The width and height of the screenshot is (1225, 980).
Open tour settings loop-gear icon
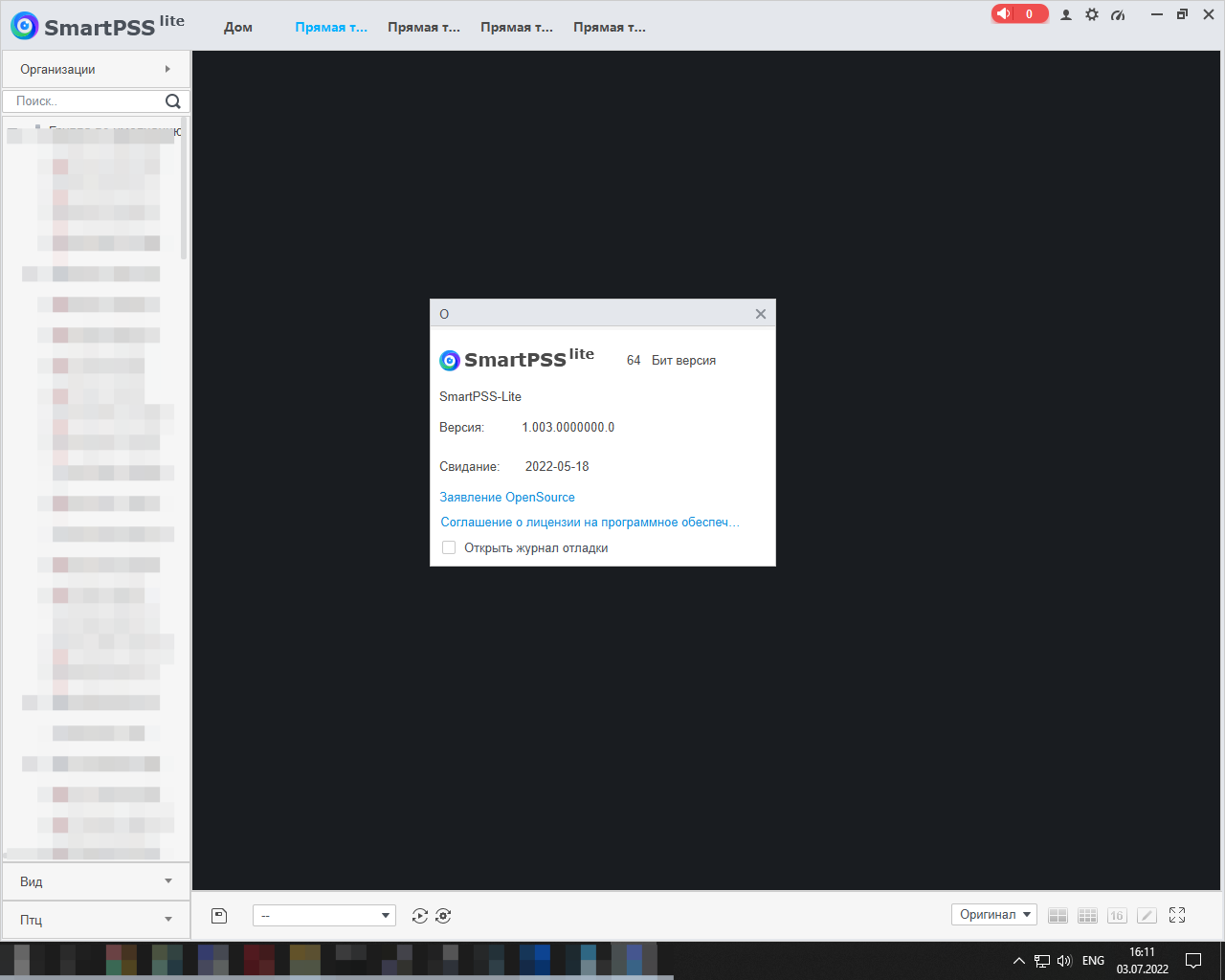coord(443,916)
